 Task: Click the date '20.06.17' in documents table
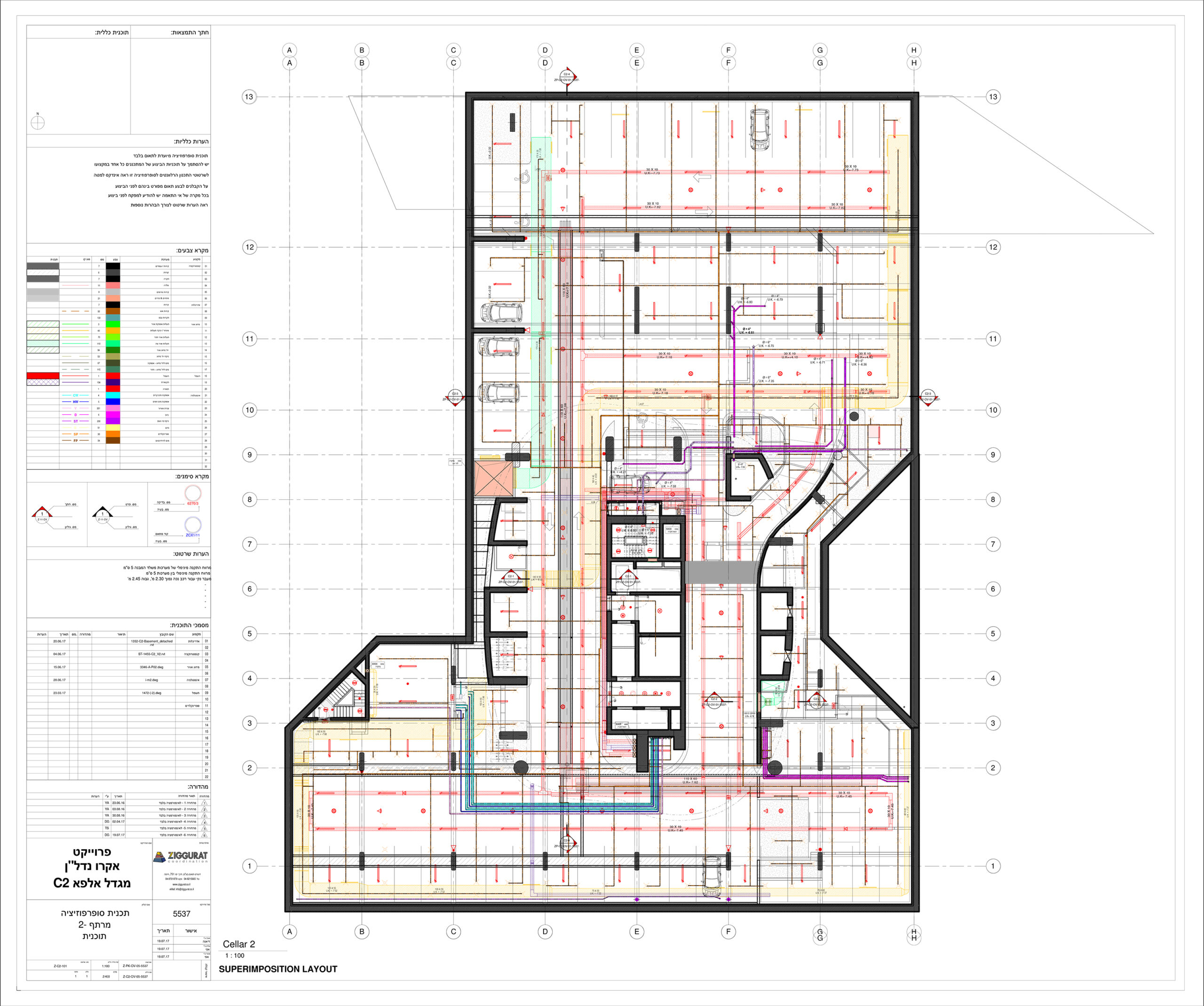60,641
